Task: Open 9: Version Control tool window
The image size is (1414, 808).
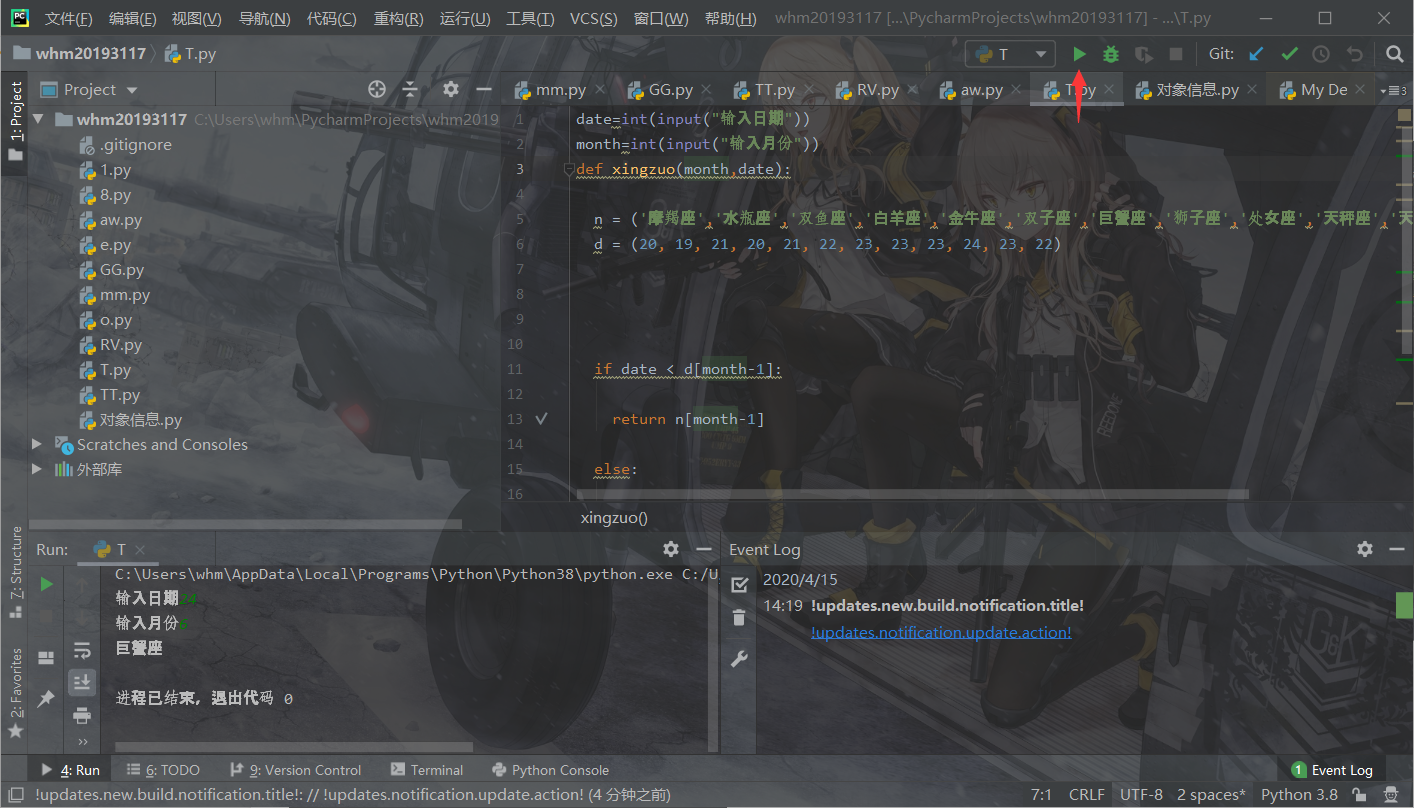Action: click(295, 770)
